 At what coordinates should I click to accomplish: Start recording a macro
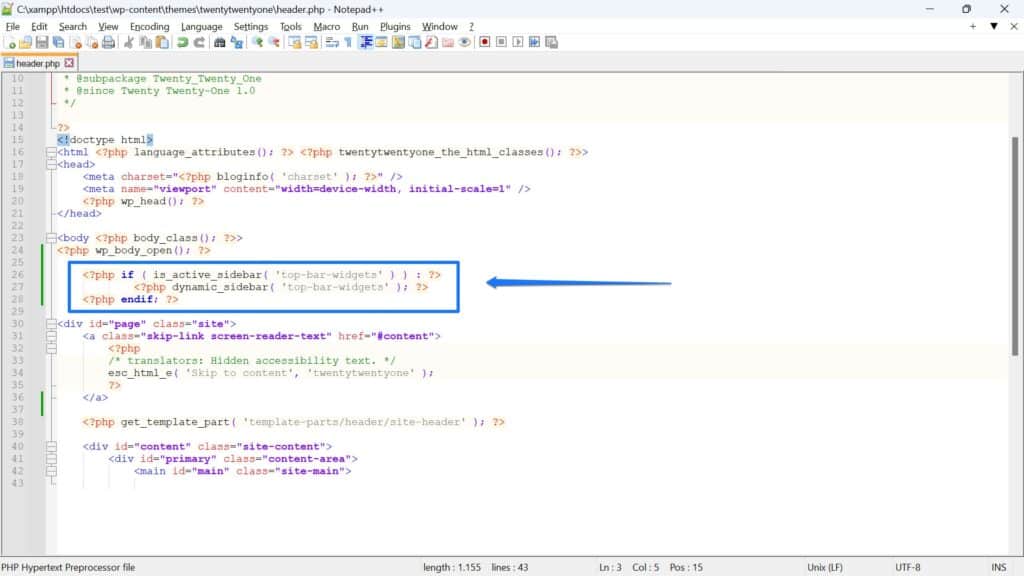click(485, 43)
